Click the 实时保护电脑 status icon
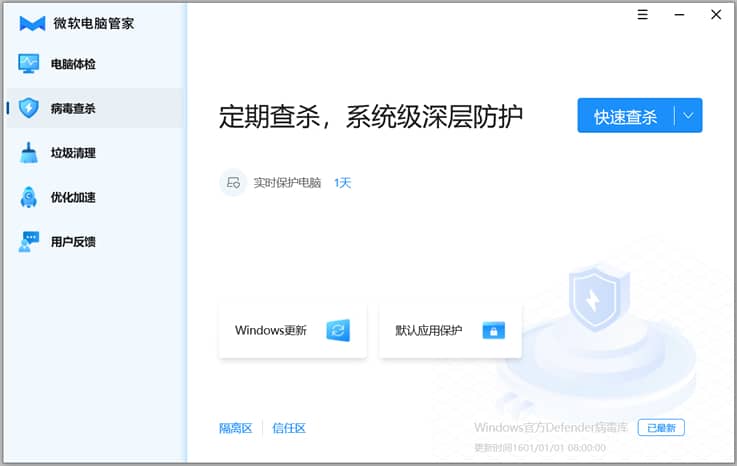 [233, 182]
